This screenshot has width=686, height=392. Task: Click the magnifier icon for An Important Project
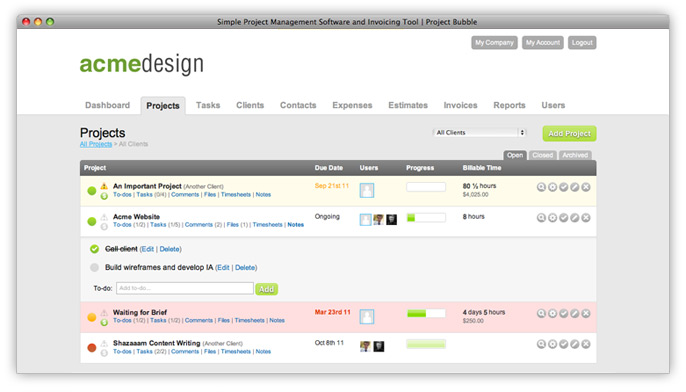541,187
